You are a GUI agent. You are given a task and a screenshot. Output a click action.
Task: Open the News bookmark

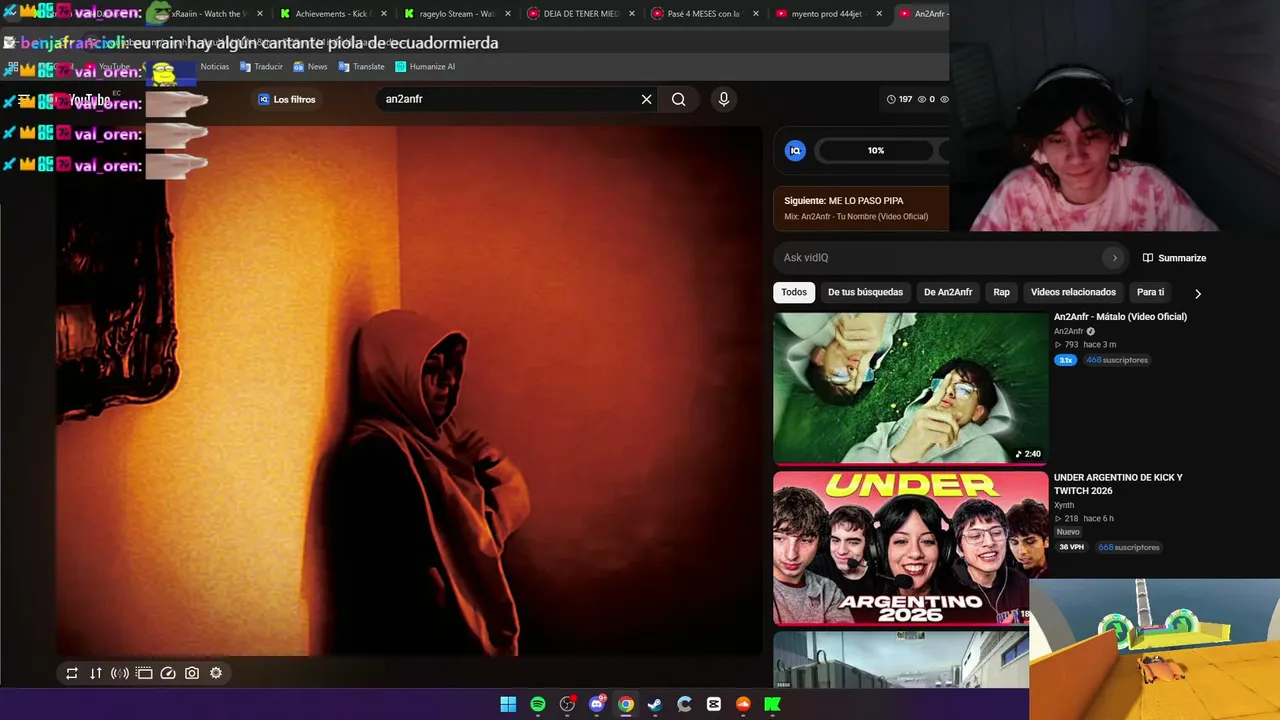point(310,67)
